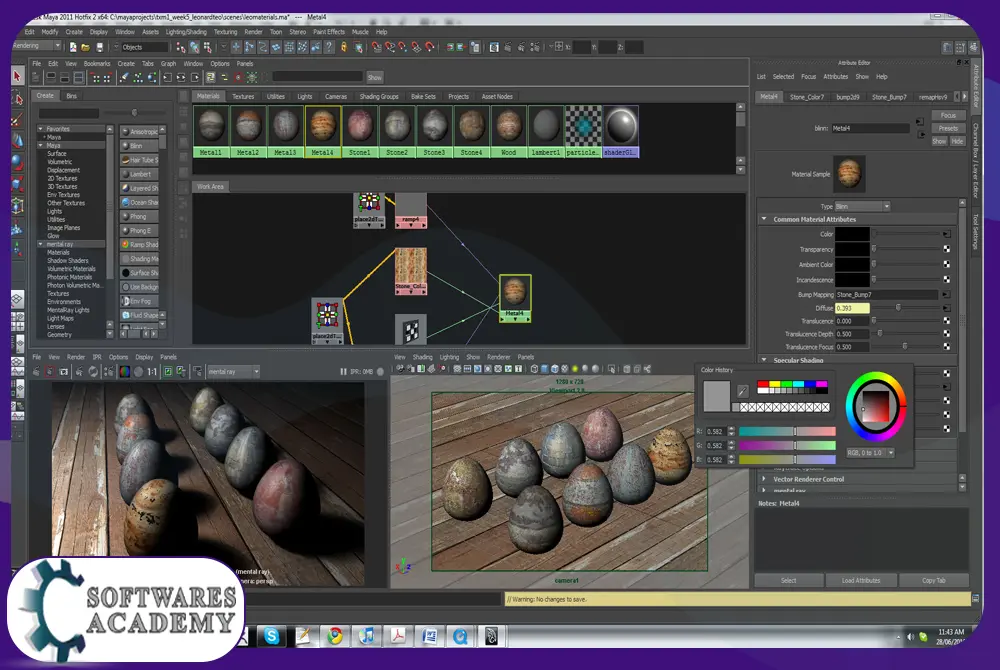Open iTunes from the taskbar

[367, 636]
